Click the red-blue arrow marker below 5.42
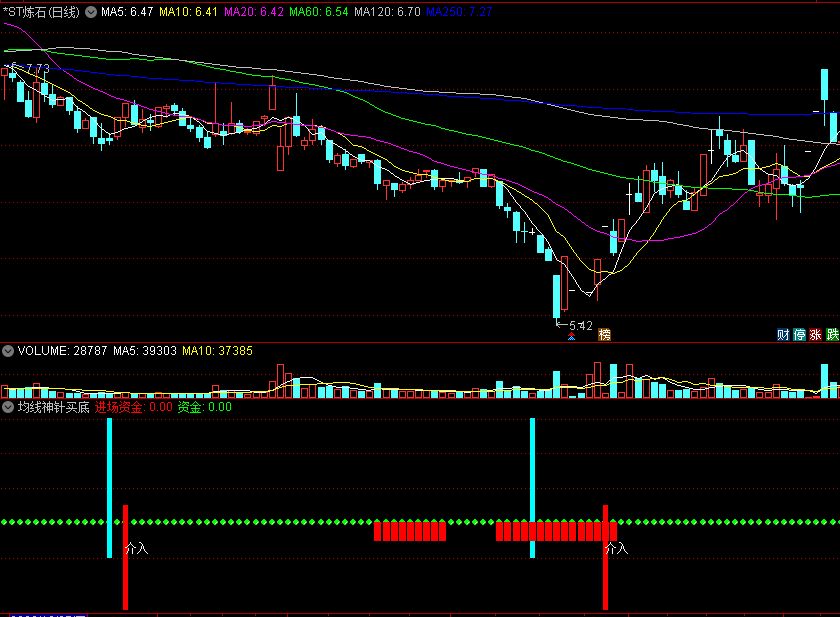Viewport: 840px width, 617px height. pos(572,336)
